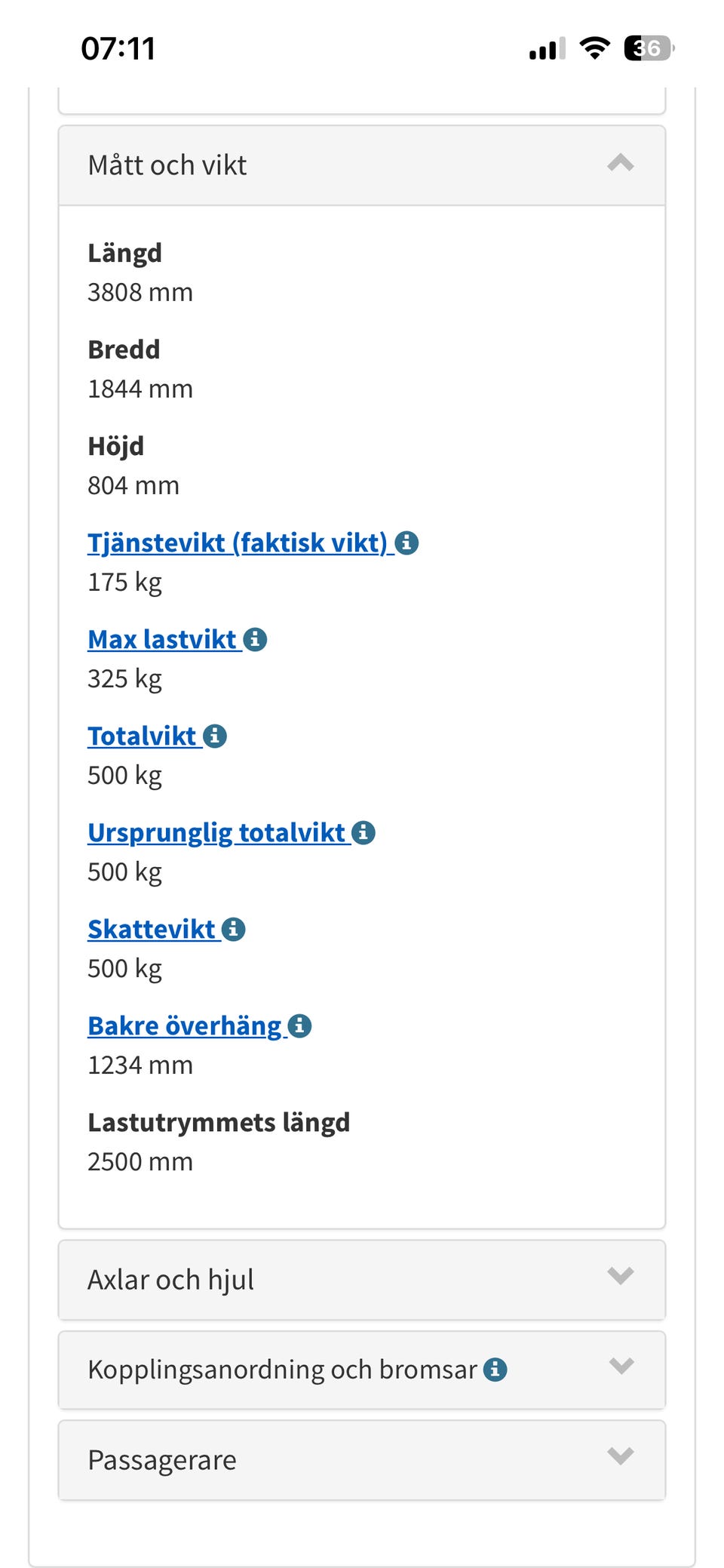Collapse the Mått och vikt section
Screen dimensions: 724x1568
(620, 164)
